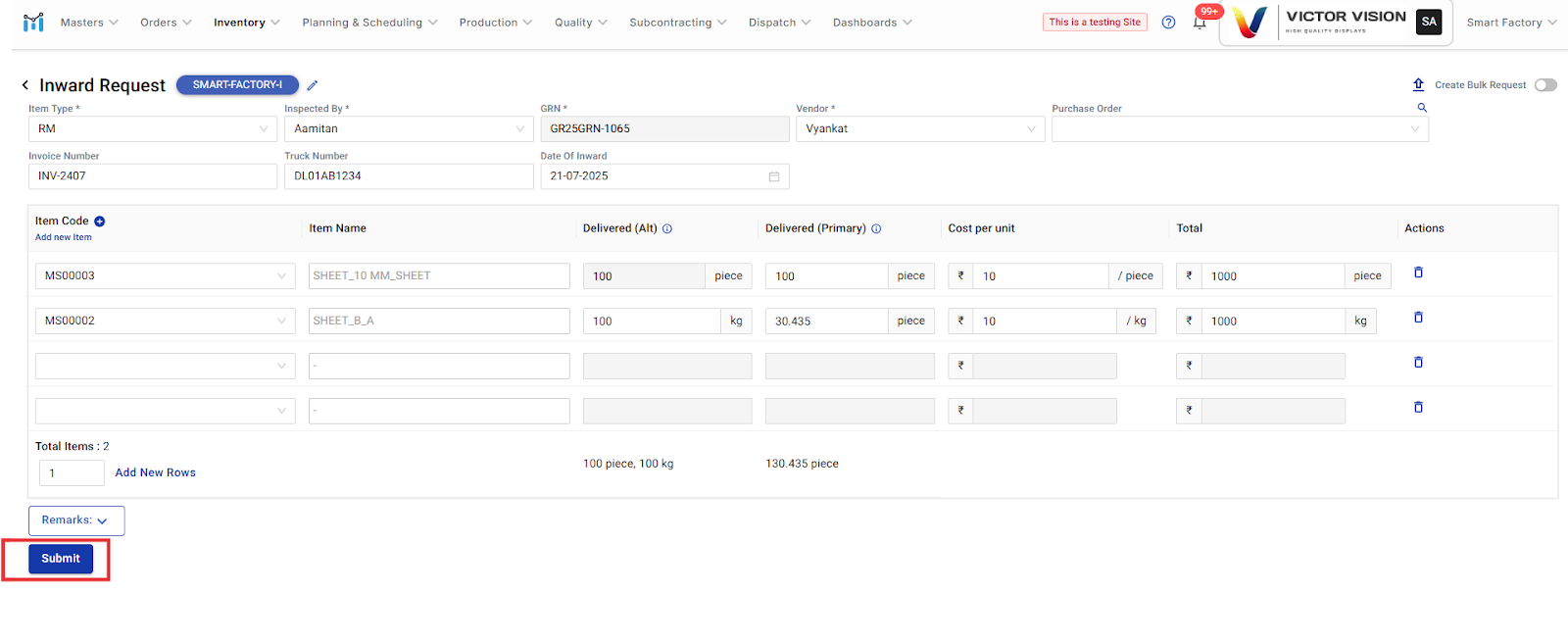Submit the inward request
1568x643 pixels.
tap(61, 559)
